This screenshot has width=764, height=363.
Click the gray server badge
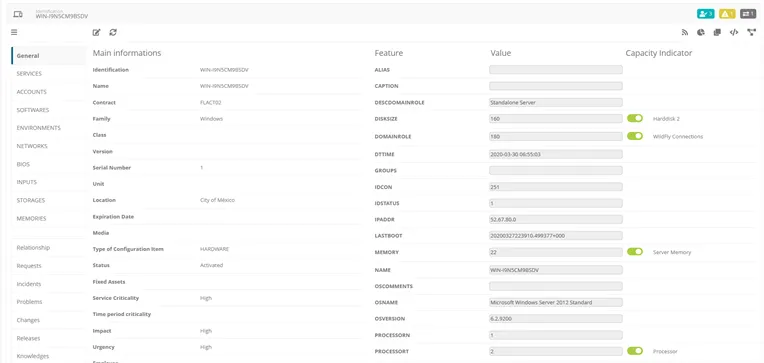tap(748, 14)
